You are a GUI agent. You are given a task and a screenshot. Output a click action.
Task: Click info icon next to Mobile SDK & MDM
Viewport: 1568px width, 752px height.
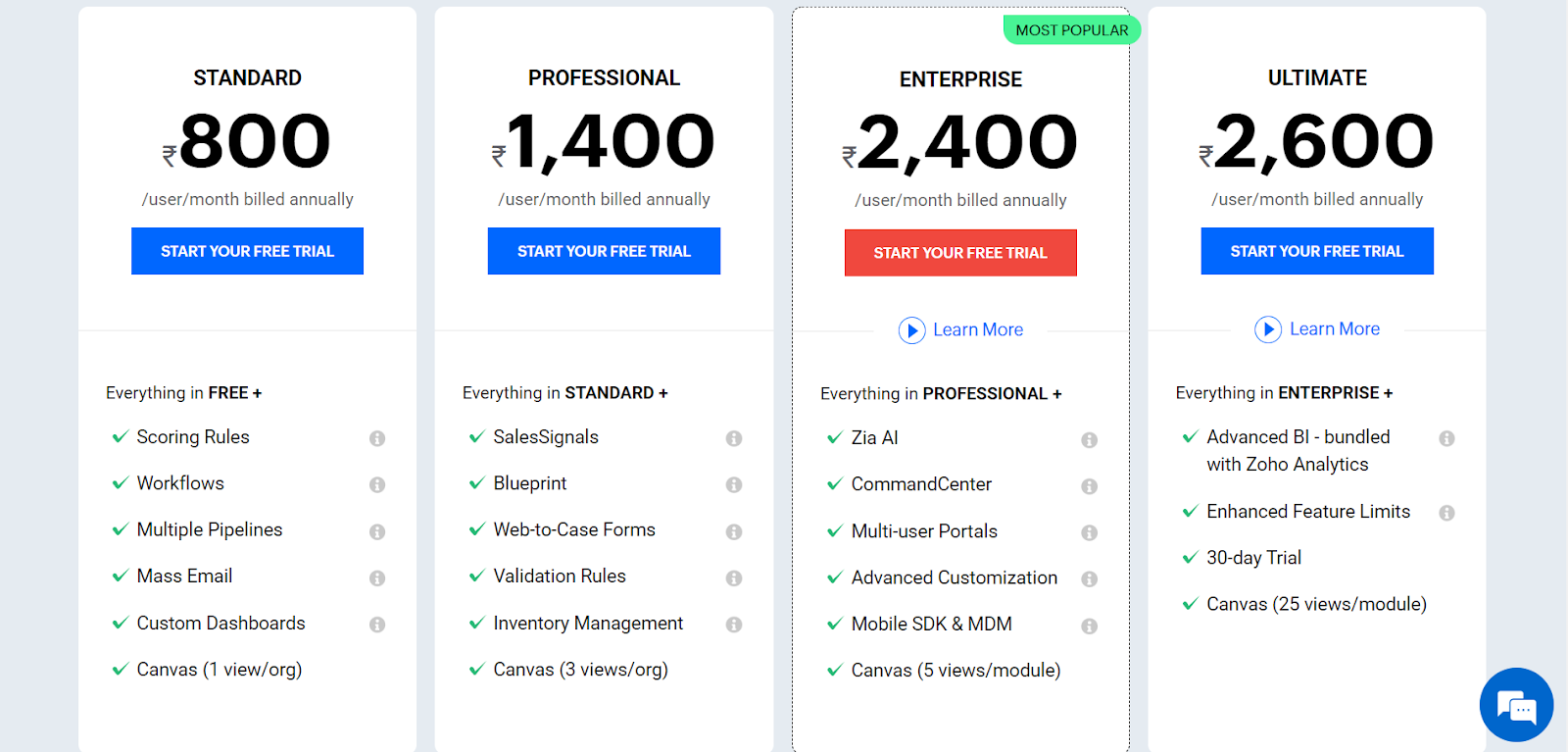1089,626
